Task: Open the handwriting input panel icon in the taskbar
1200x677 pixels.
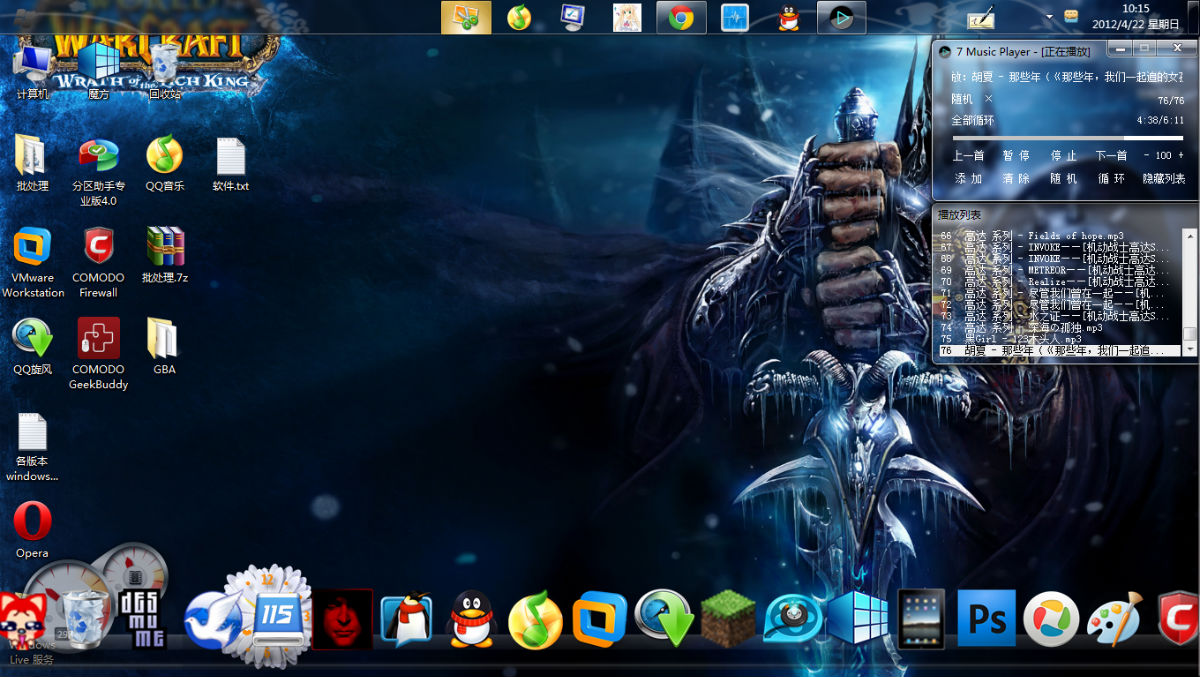Action: (980, 17)
